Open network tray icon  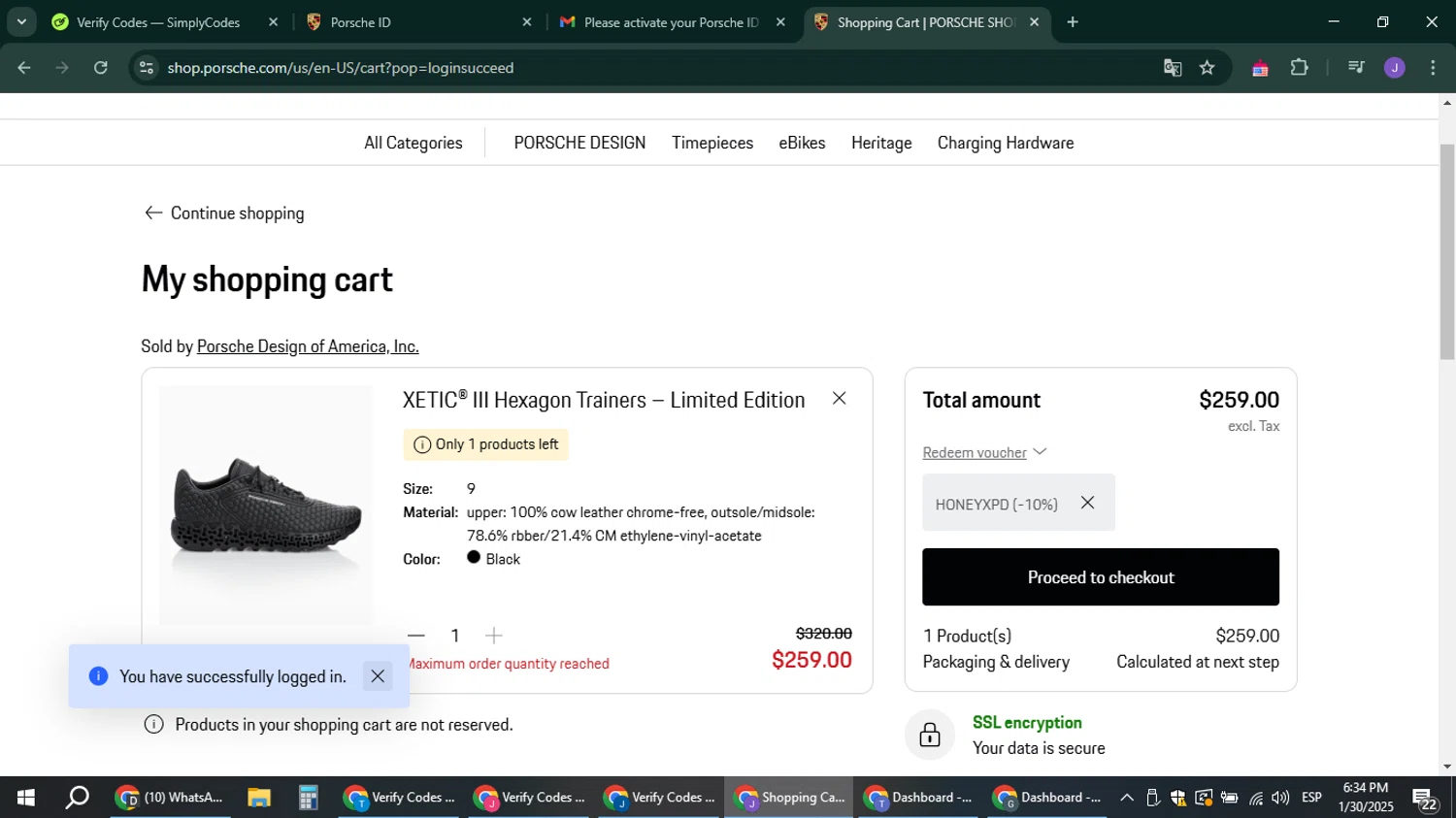(x=1256, y=798)
